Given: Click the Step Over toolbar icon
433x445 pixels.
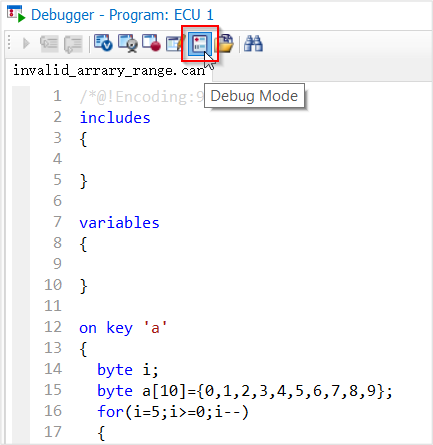Looking at the screenshot, I should 73,44.
